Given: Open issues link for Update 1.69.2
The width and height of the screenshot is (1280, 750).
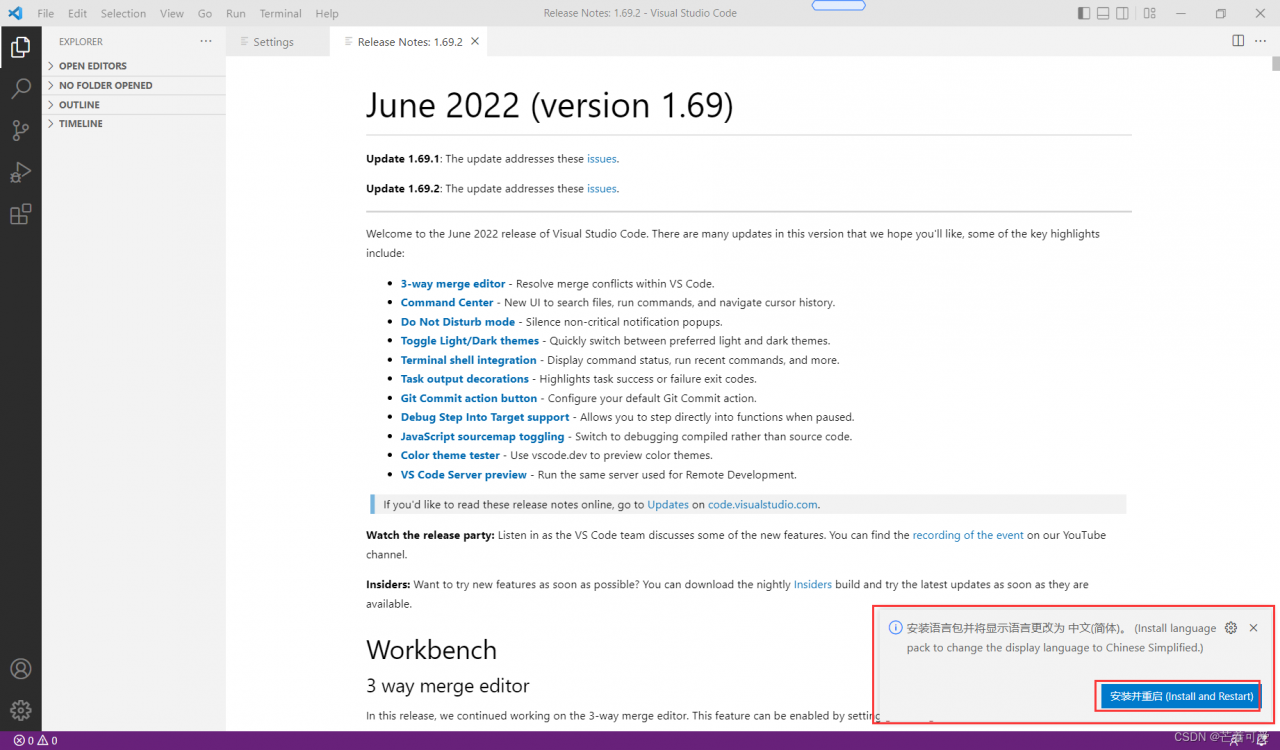Looking at the screenshot, I should pos(602,189).
